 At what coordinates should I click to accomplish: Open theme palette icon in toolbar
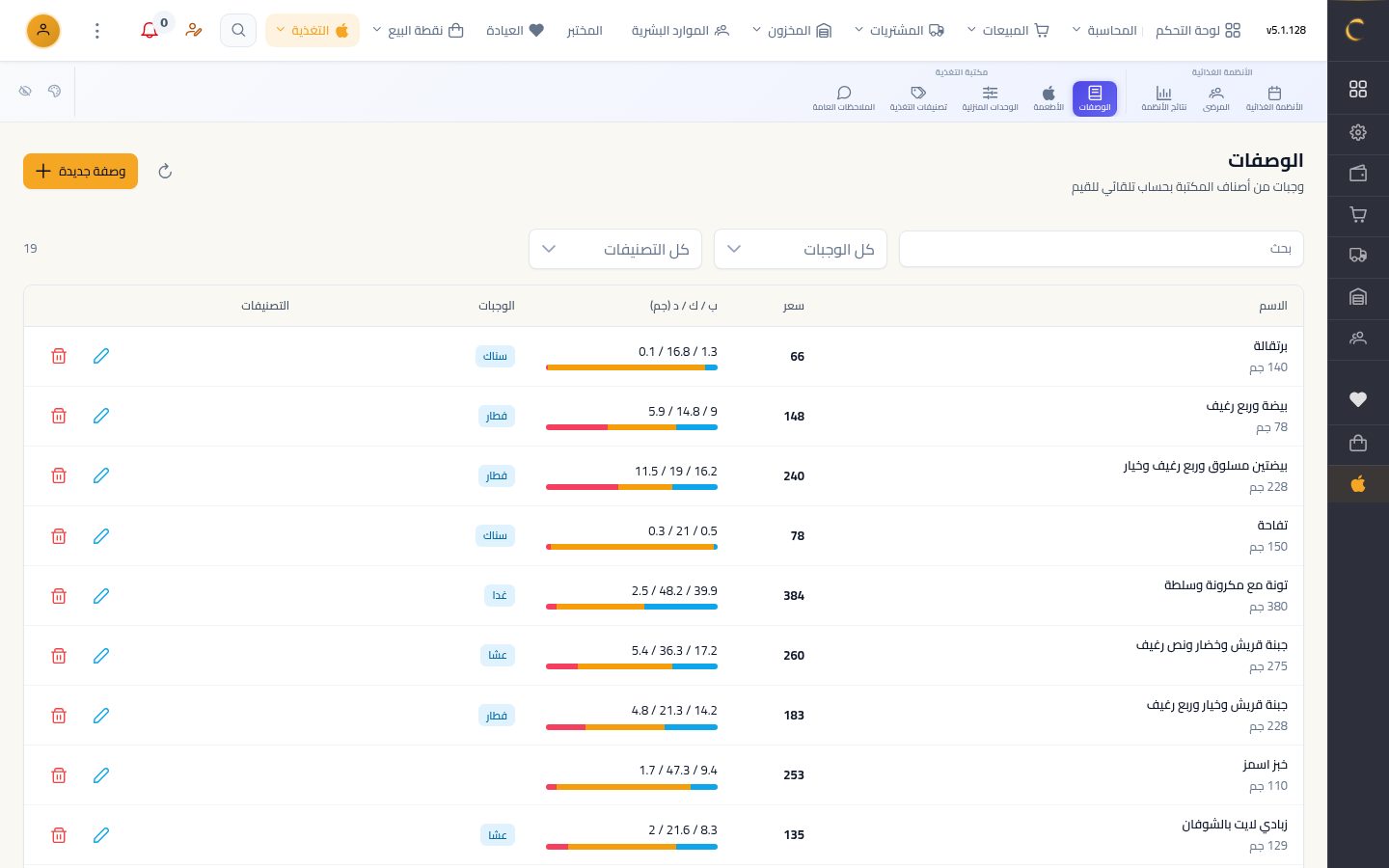coord(54,91)
